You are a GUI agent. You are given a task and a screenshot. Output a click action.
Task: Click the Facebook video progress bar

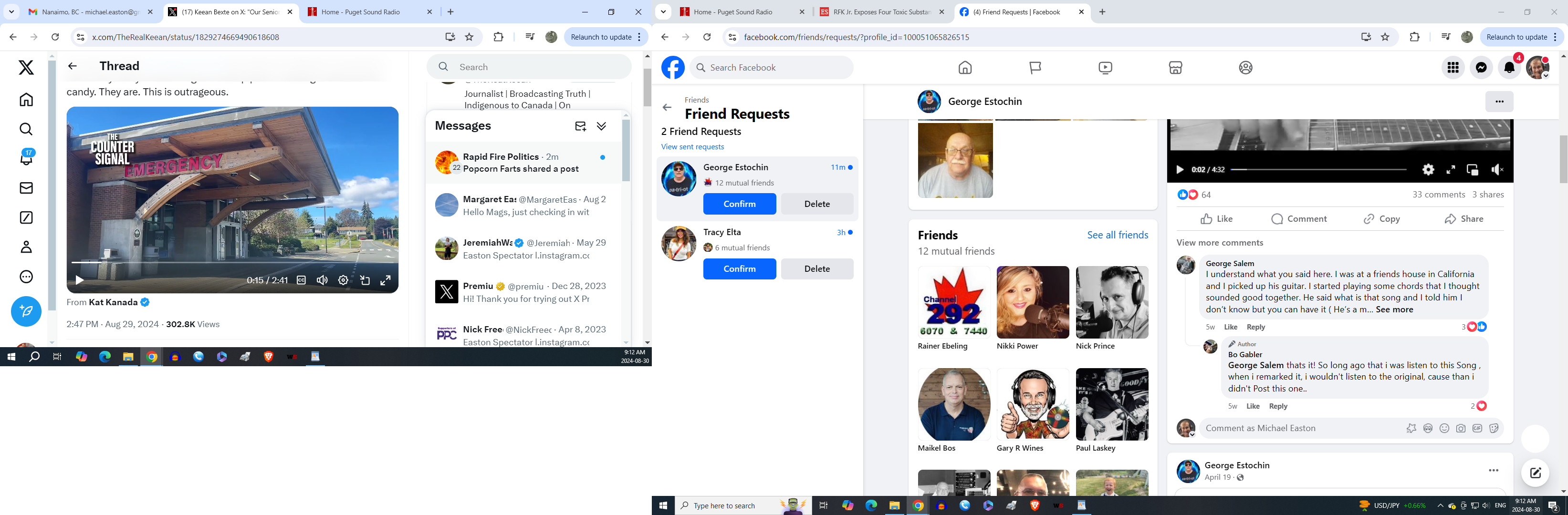1318,170
